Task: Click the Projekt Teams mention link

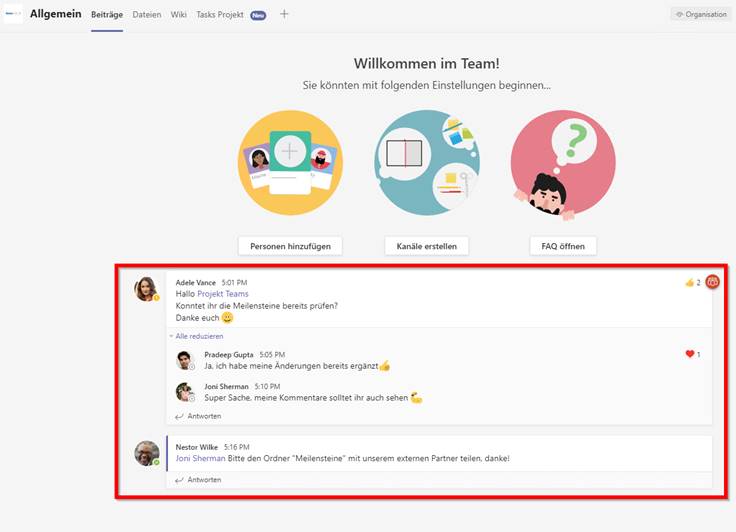Action: pos(222,294)
